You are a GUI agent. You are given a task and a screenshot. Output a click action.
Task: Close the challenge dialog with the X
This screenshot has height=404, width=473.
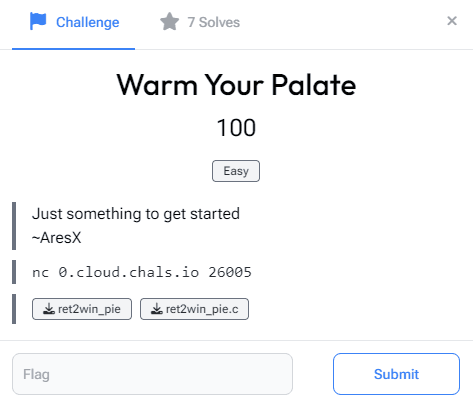pyautogui.click(x=452, y=21)
